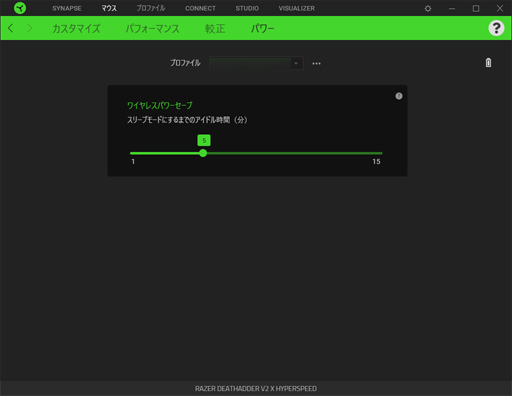
Task: Click the profile selection combo box
Action: [x=256, y=63]
